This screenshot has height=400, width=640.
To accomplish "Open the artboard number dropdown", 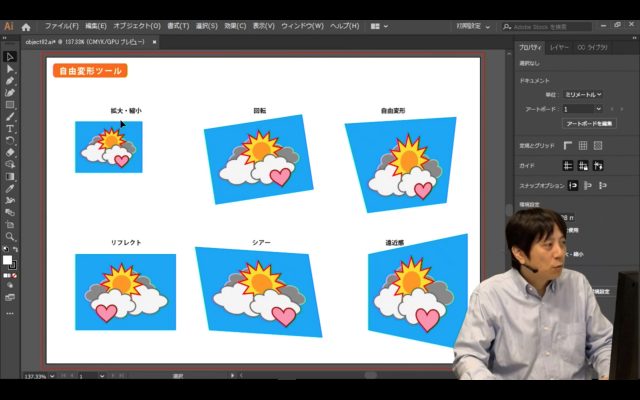I will coord(598,109).
